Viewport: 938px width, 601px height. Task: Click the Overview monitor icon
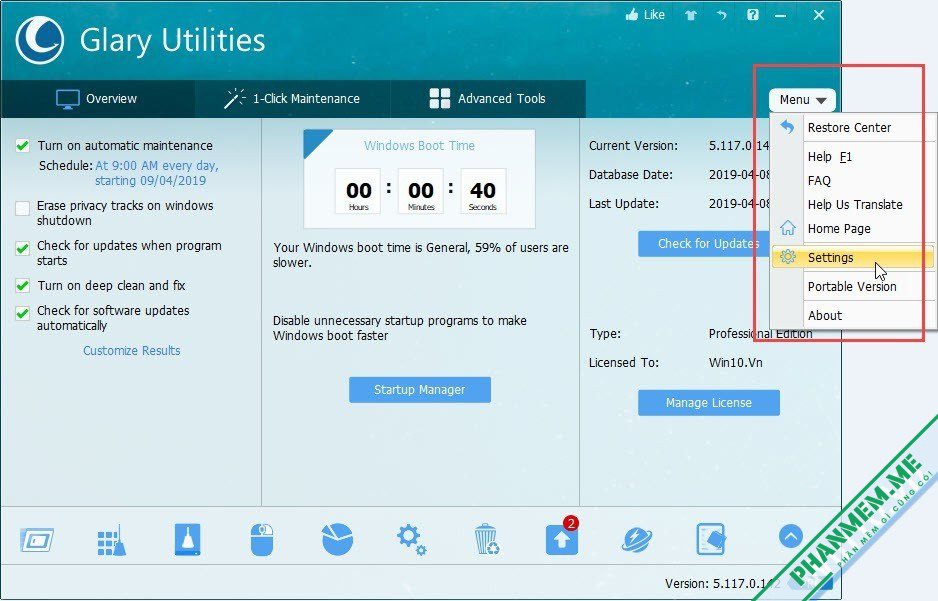(68, 99)
